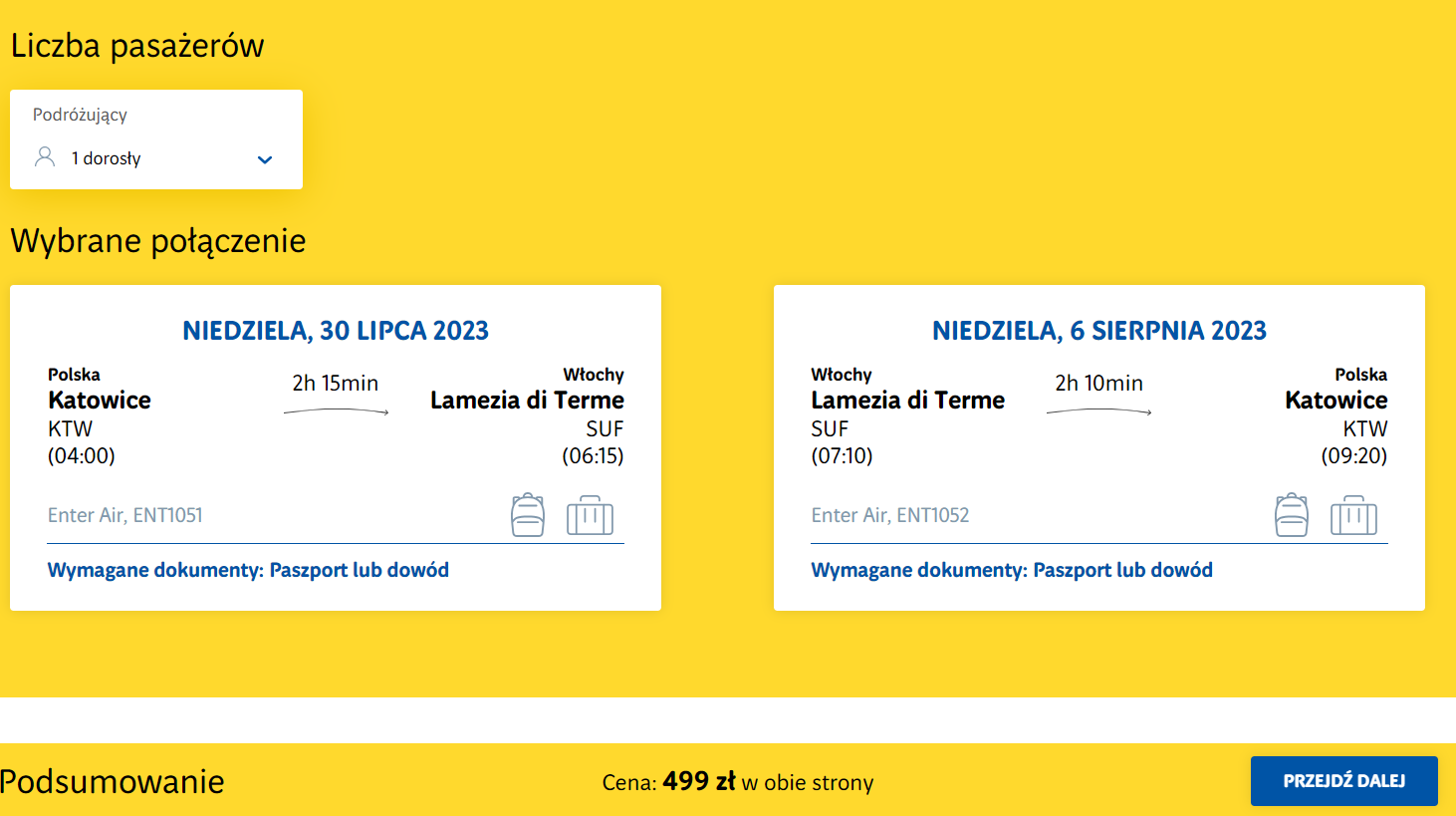This screenshot has height=816, width=1456.
Task: Click the Wybrane połączenie section heading
Action: click(x=158, y=241)
